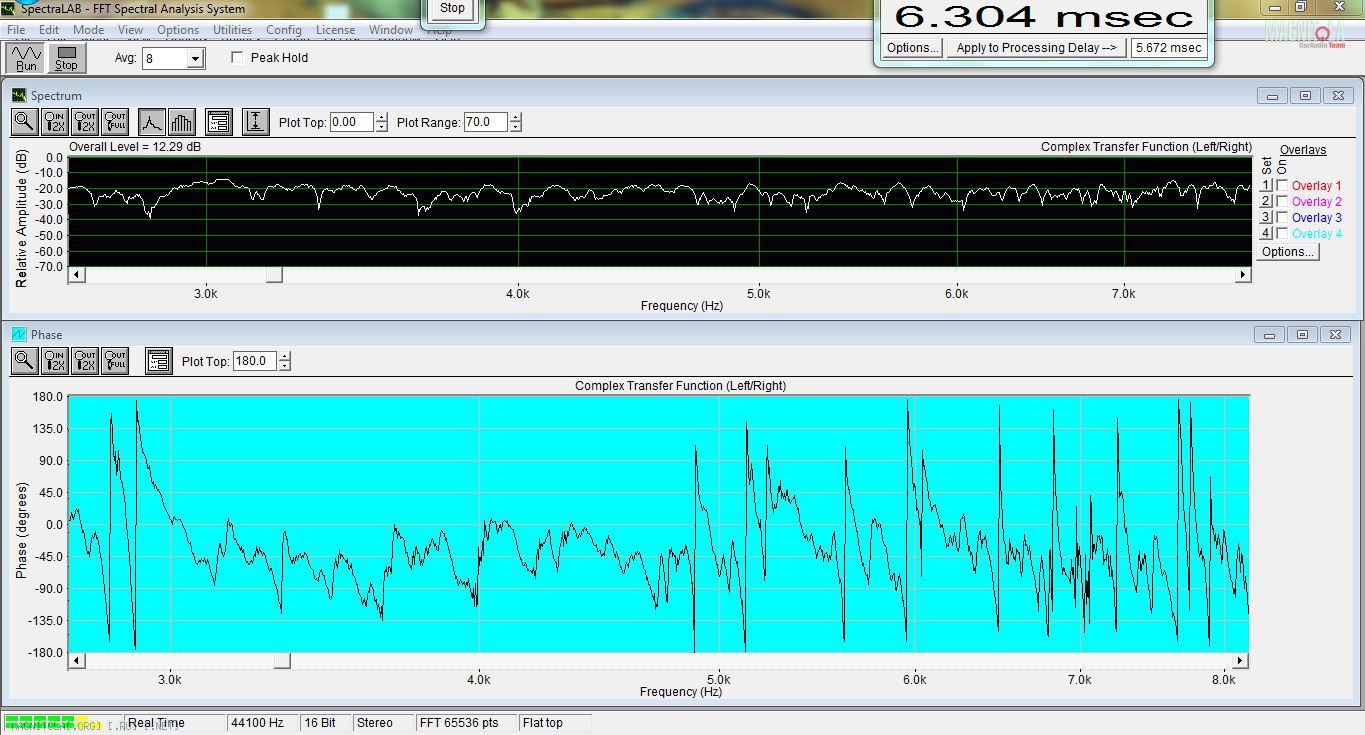Screen dimensions: 1365x735
Task: Click the Spectrum horizontal scrollbar thumb
Action: pos(274,275)
